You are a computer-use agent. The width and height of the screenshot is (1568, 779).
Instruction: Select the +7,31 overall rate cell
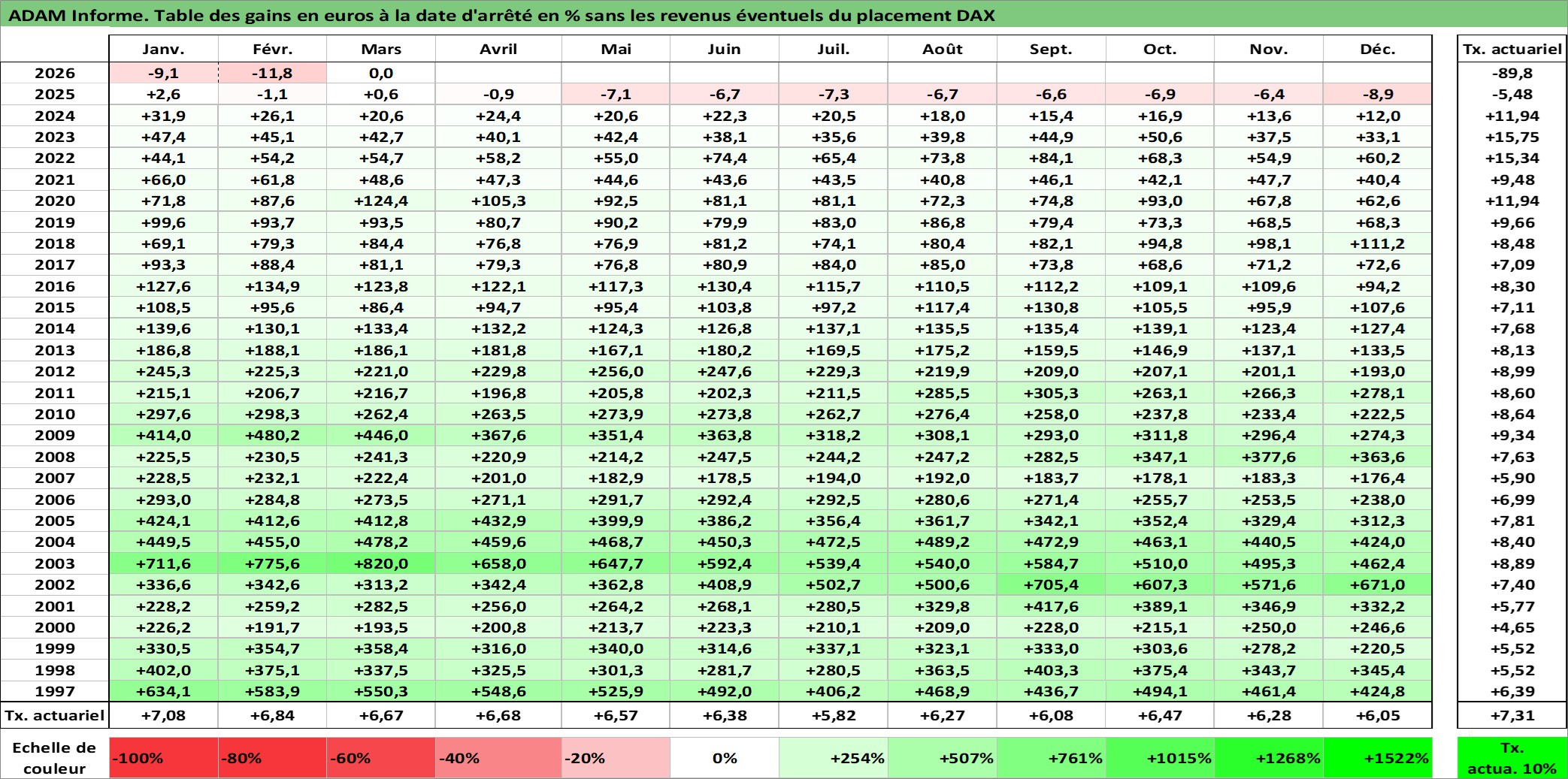point(1512,715)
